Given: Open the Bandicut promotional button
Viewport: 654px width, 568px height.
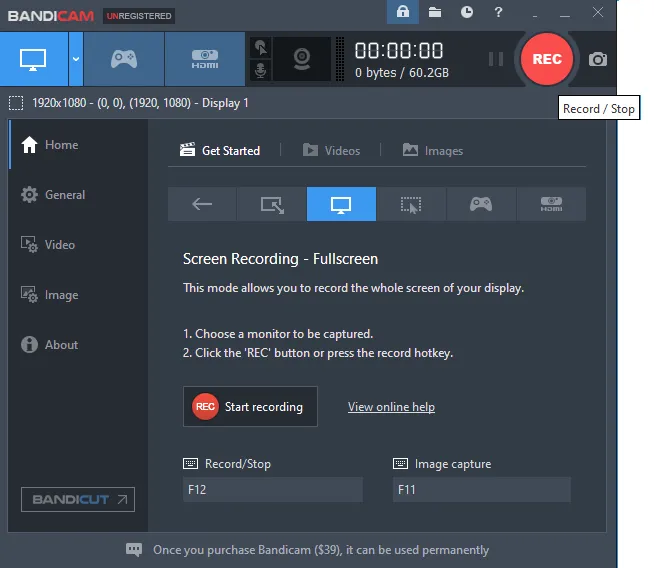Looking at the screenshot, I should [x=78, y=499].
